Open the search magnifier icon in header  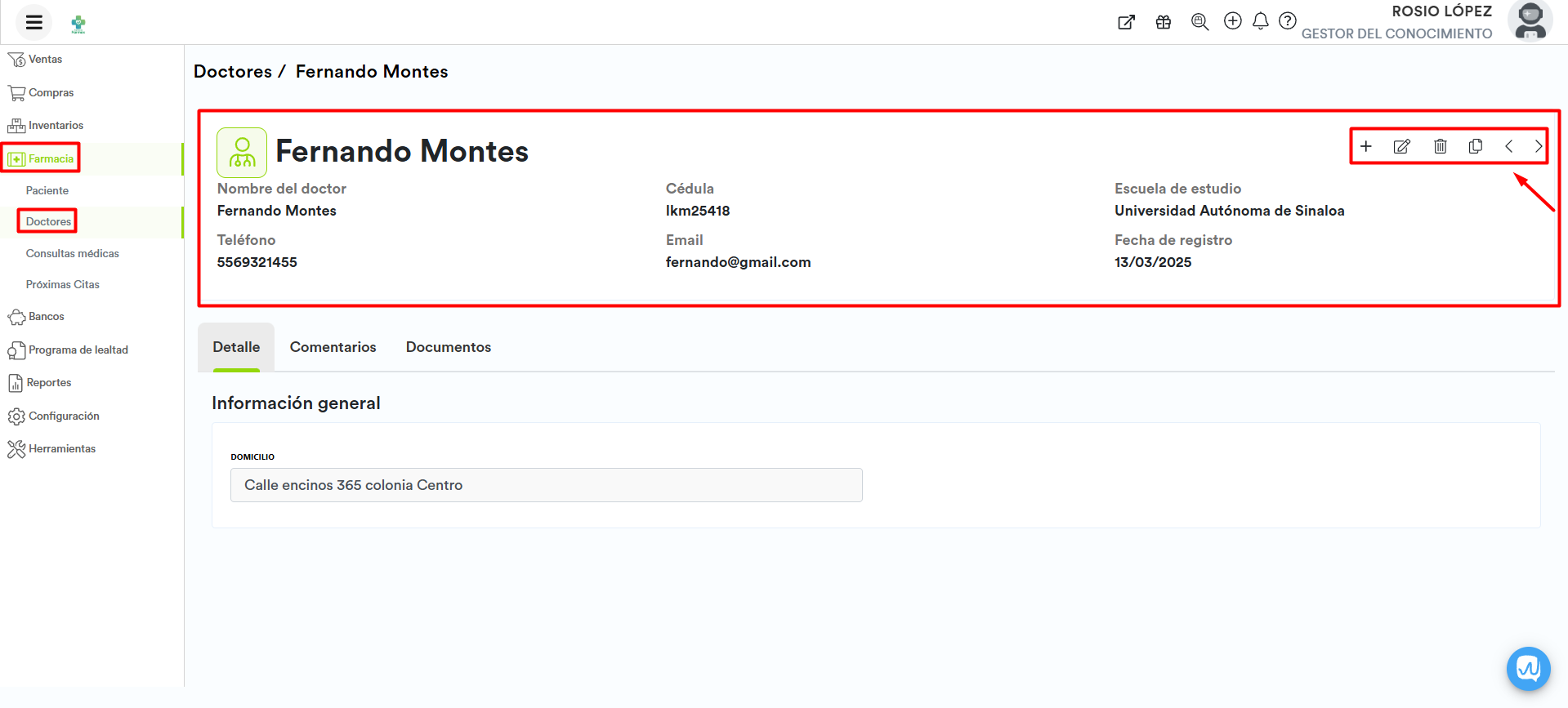(1199, 22)
